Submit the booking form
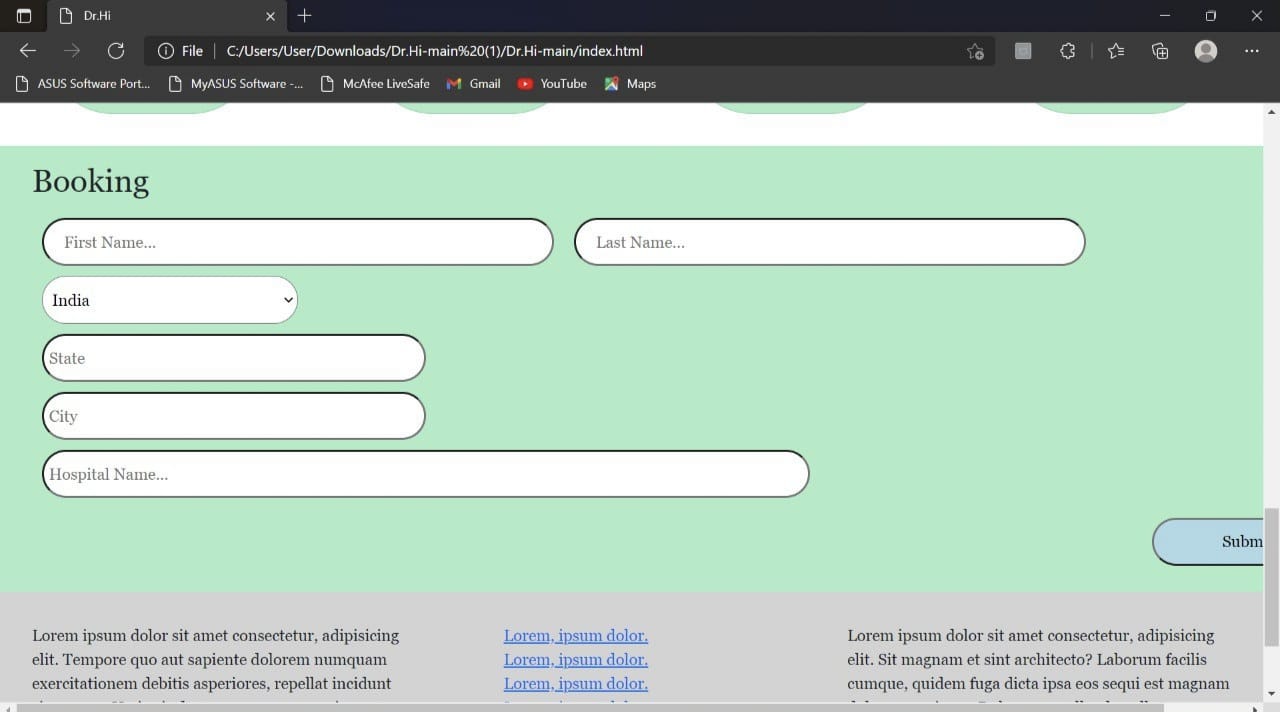 click(x=1208, y=542)
